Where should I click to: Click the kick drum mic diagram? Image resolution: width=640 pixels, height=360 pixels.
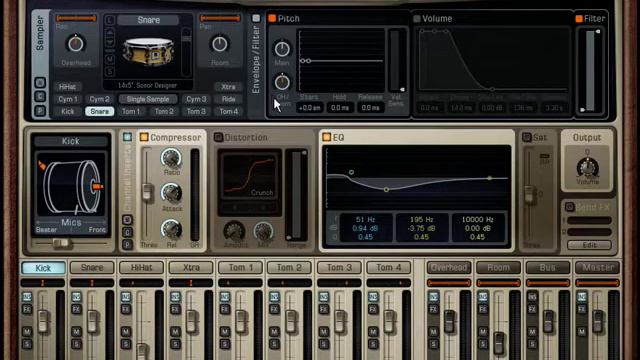pyautogui.click(x=71, y=186)
